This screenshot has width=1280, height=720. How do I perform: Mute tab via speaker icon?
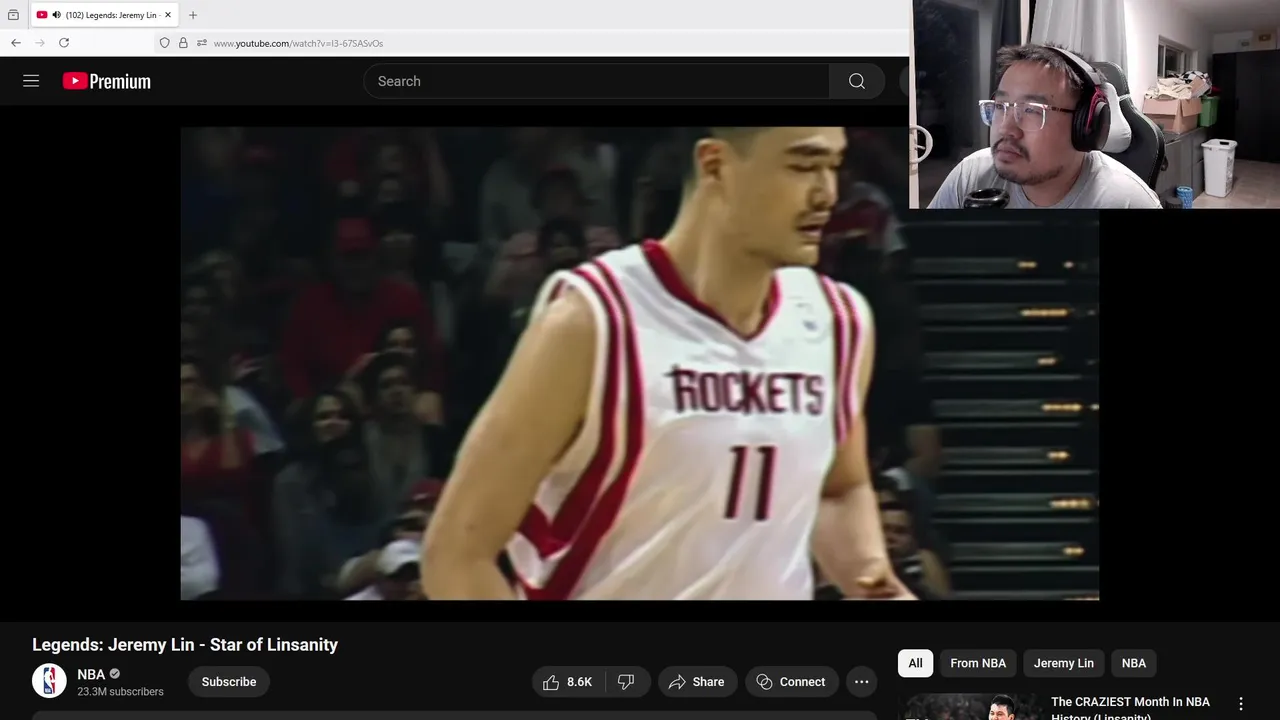click(x=56, y=15)
